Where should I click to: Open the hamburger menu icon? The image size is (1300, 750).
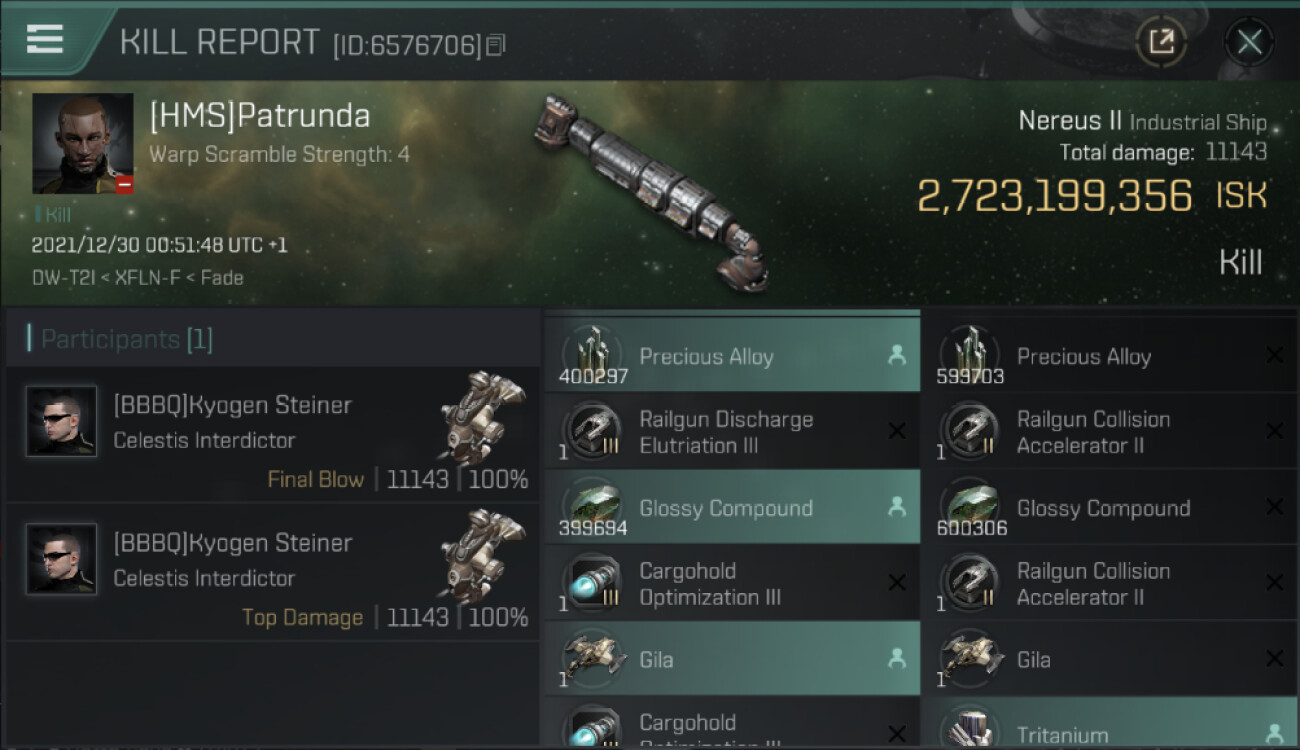pos(45,38)
